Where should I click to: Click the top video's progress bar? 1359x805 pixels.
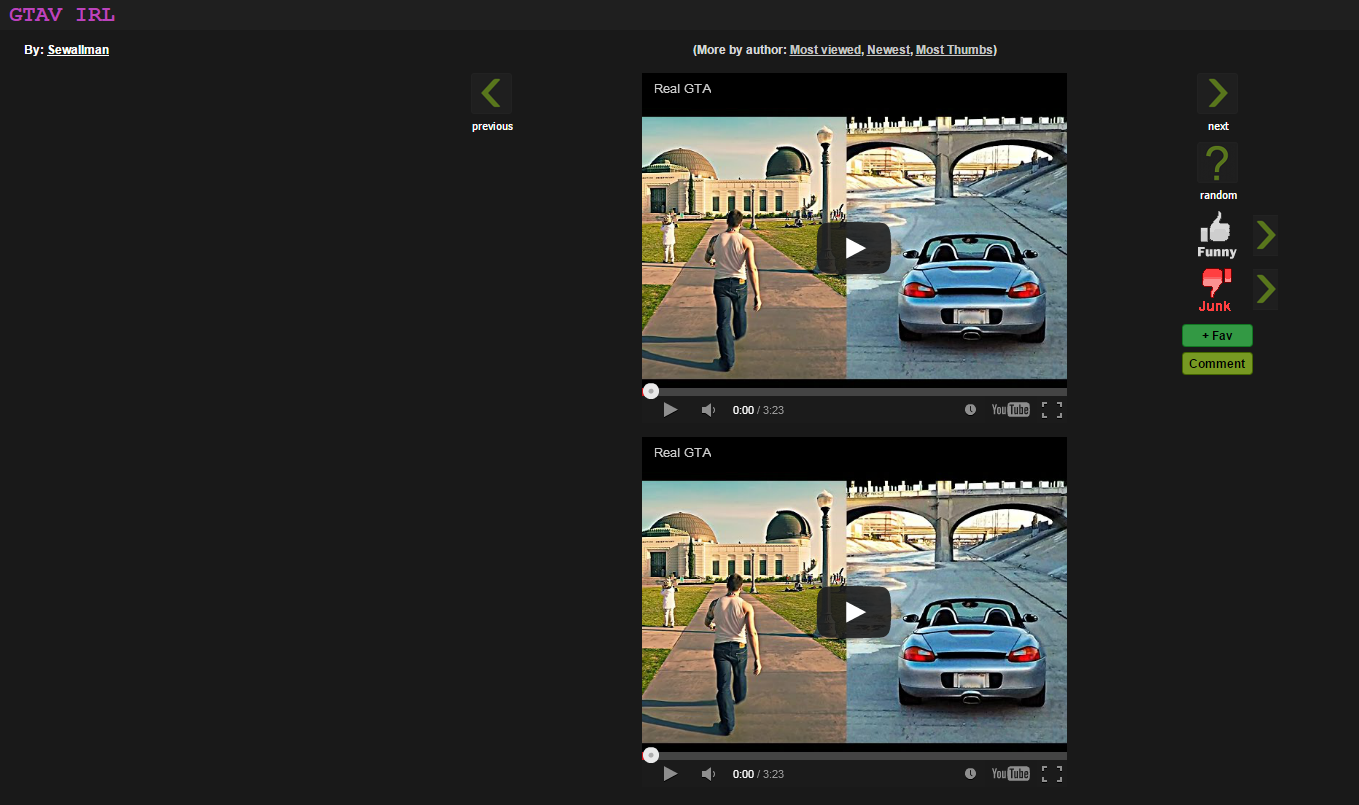pyautogui.click(x=854, y=391)
